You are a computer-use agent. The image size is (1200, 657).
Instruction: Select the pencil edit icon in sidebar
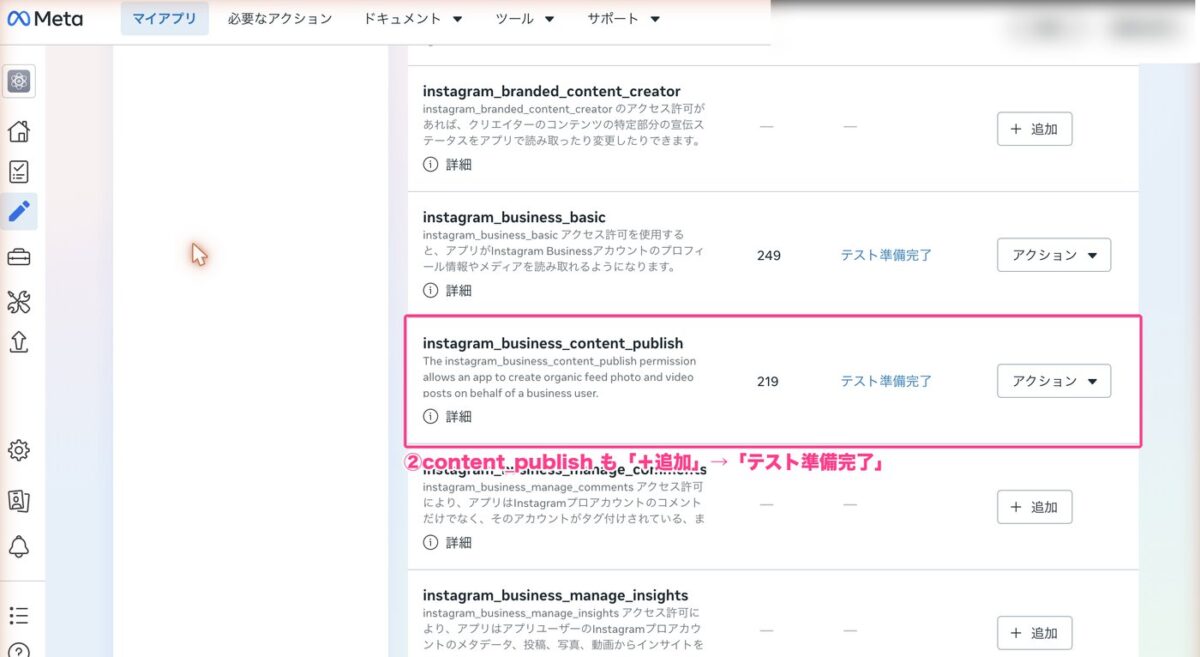(x=19, y=211)
